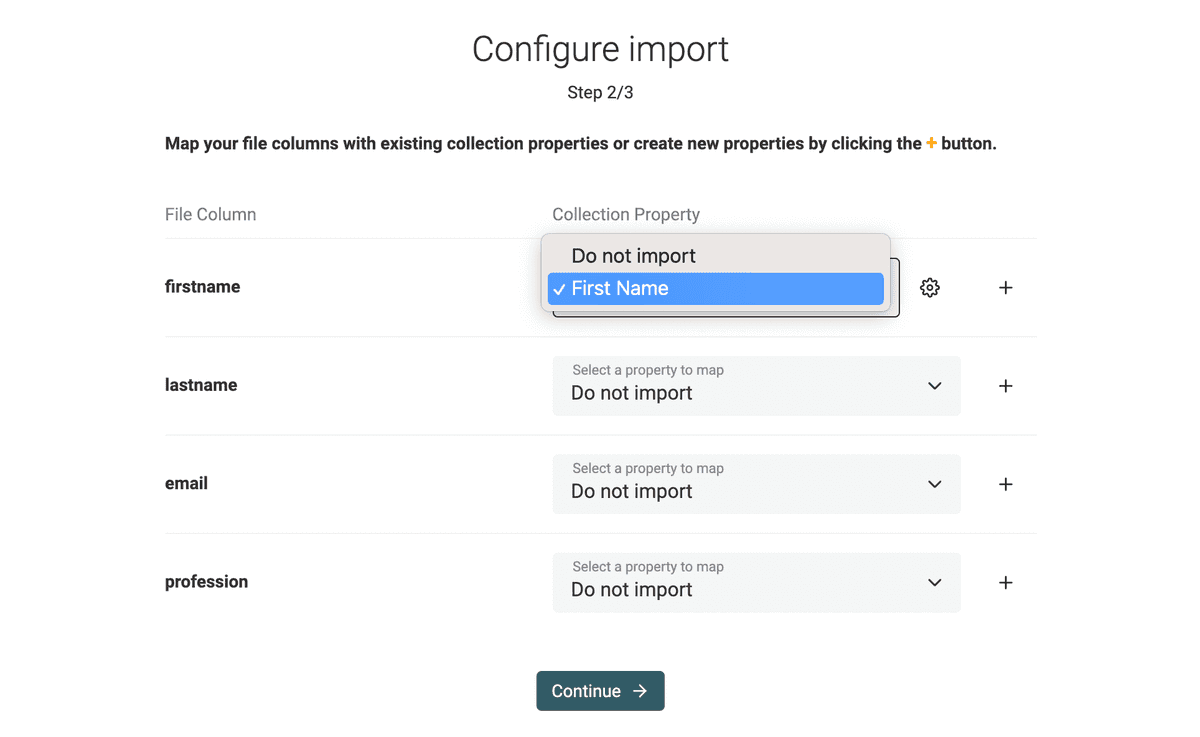This screenshot has height=737, width=1200.
Task: Open email property mapping dropdown
Action: [x=757, y=484]
